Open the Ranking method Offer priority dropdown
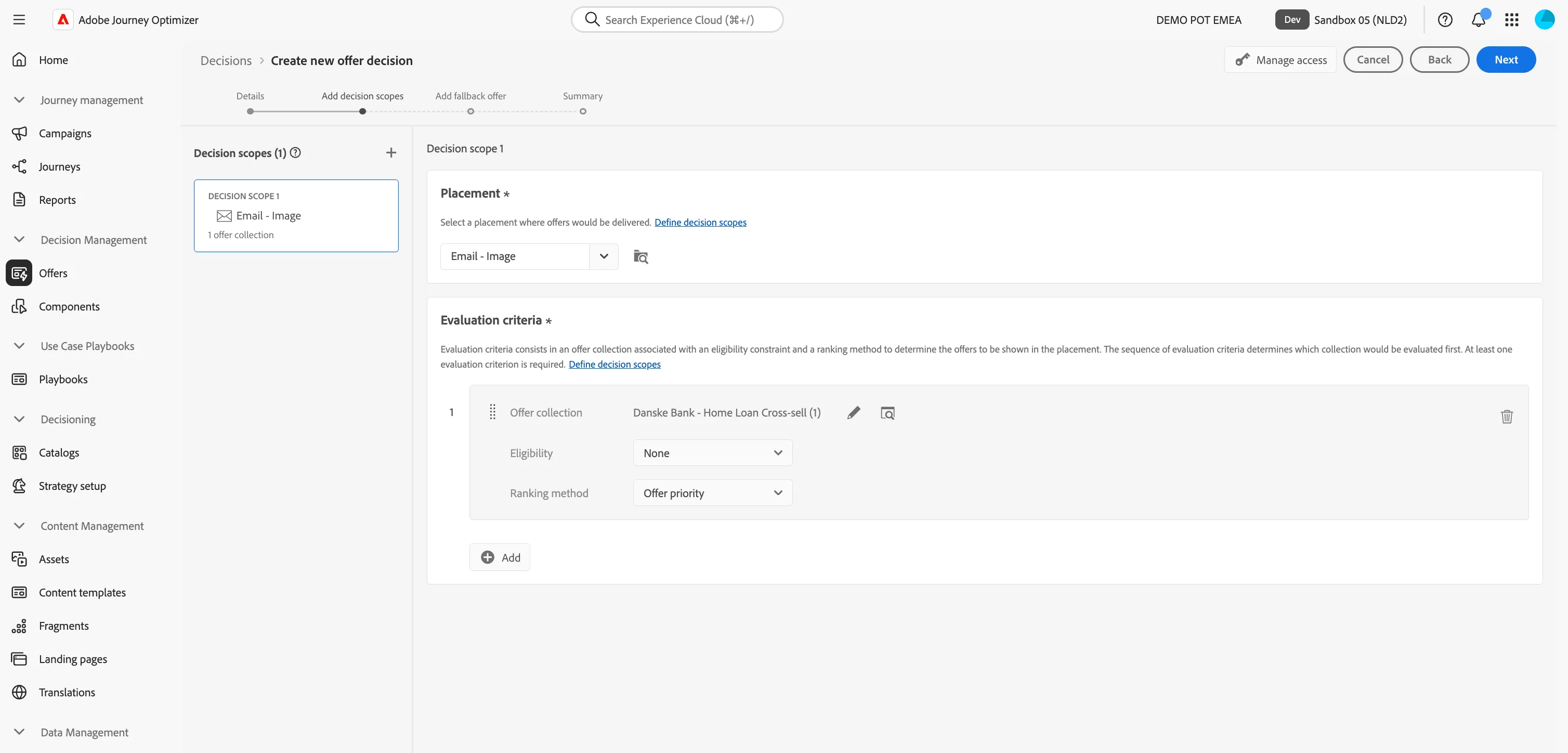 pyautogui.click(x=712, y=493)
